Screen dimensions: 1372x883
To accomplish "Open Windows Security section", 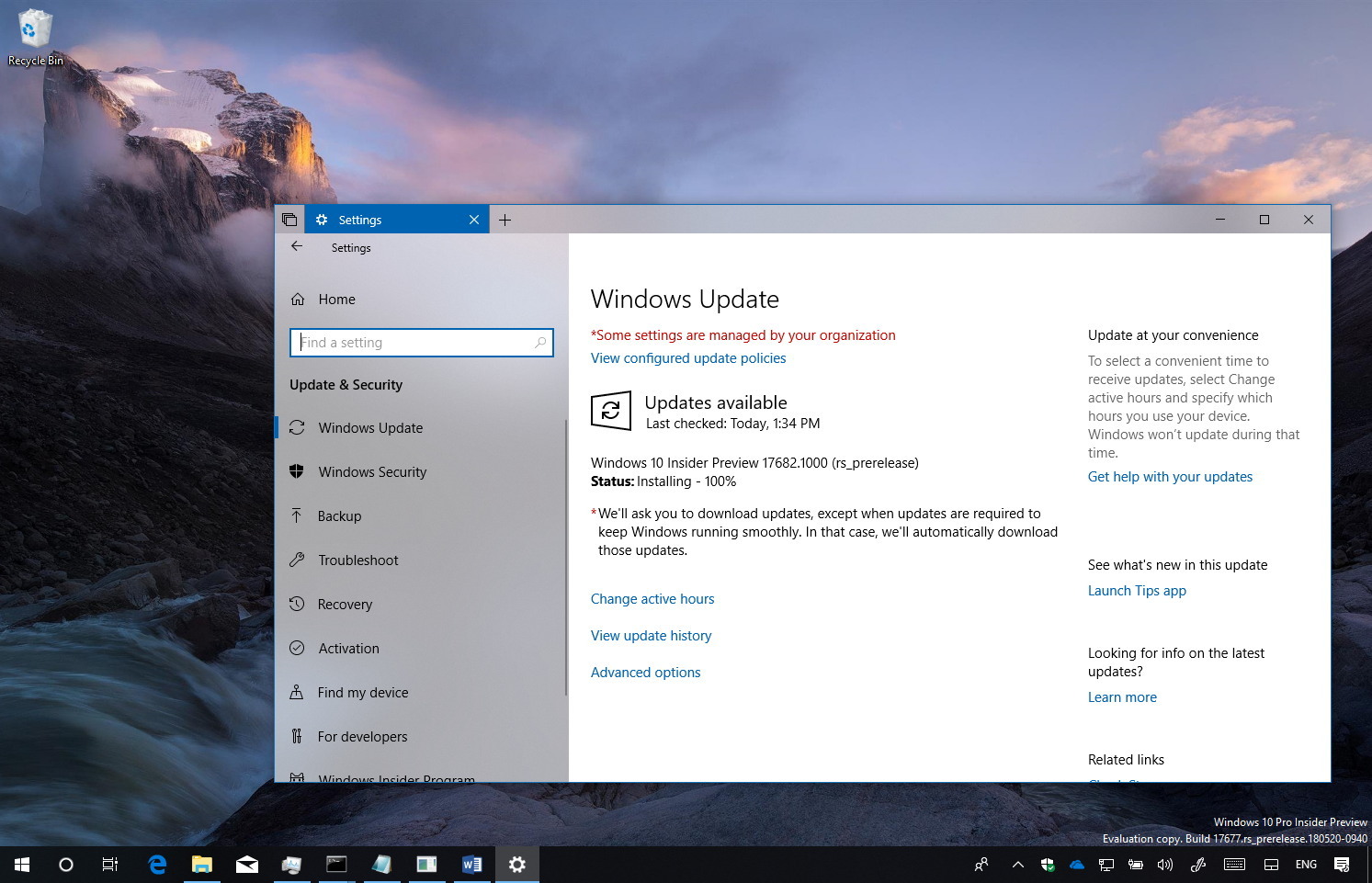I will [x=421, y=472].
